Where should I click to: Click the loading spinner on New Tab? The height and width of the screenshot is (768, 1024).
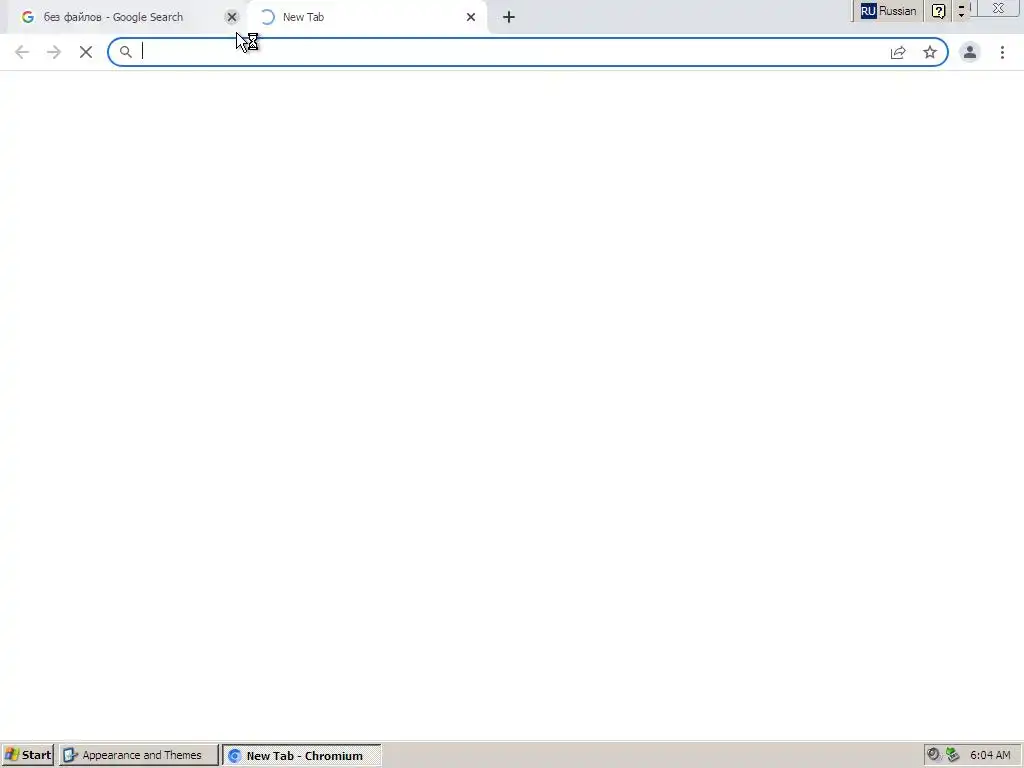coord(267,17)
